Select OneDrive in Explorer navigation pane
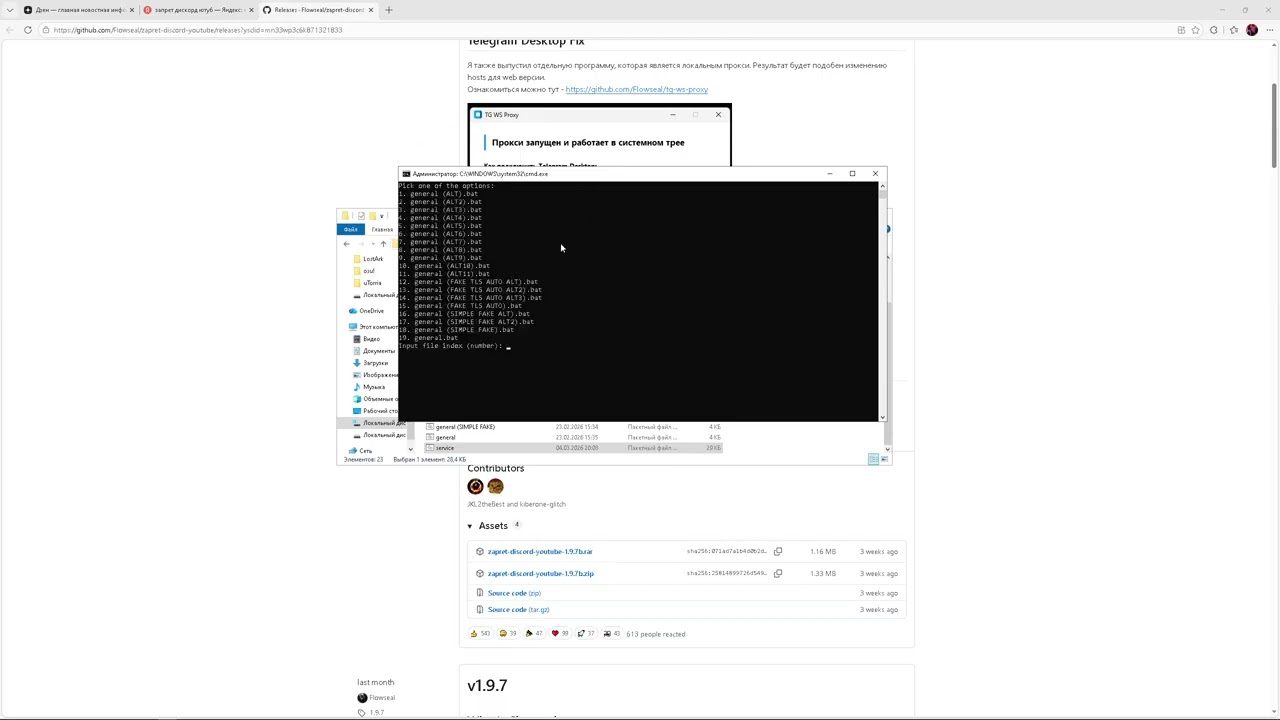1280x720 pixels. click(x=366, y=311)
